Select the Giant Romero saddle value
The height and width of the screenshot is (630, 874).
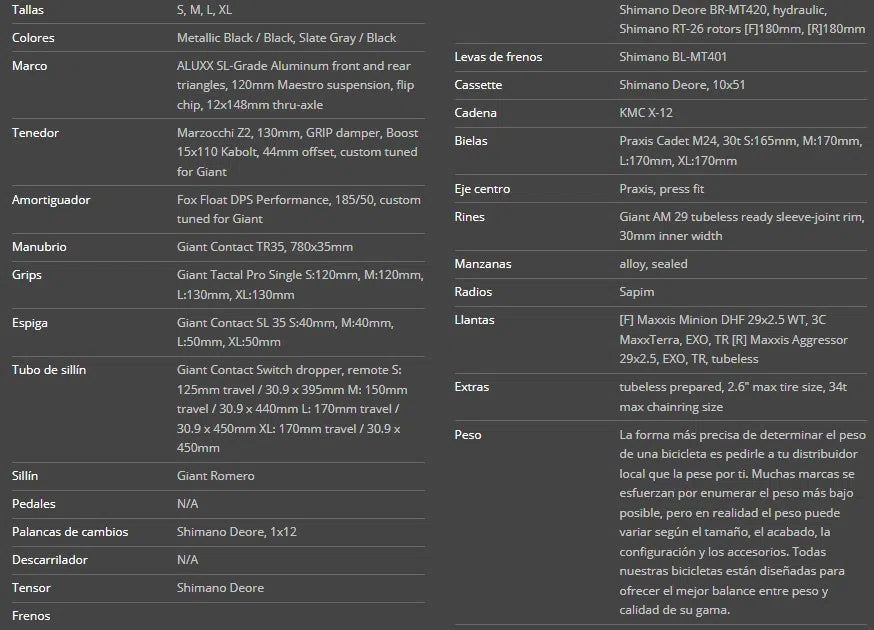(215, 476)
